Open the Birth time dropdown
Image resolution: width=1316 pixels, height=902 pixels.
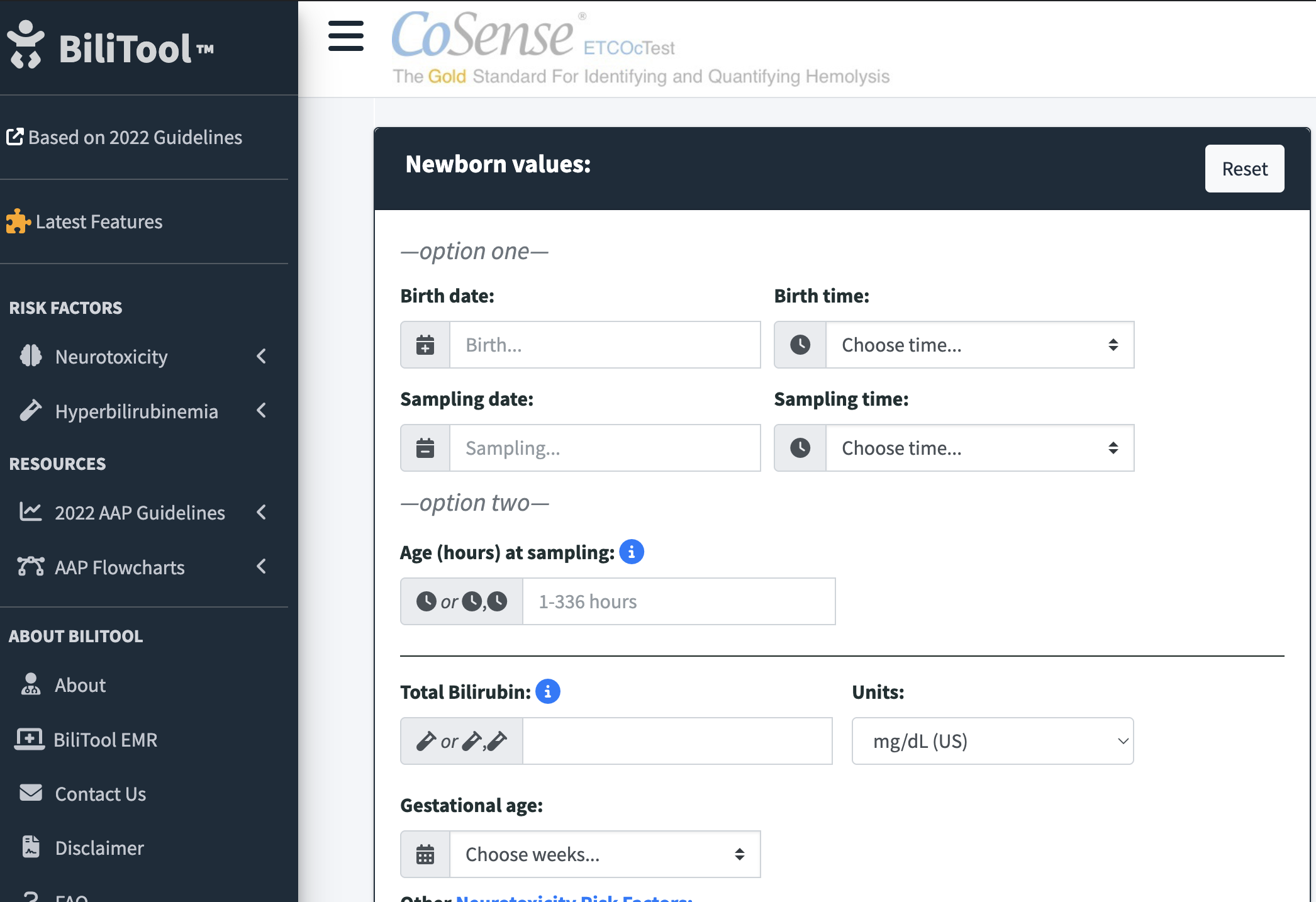pyautogui.click(x=979, y=345)
